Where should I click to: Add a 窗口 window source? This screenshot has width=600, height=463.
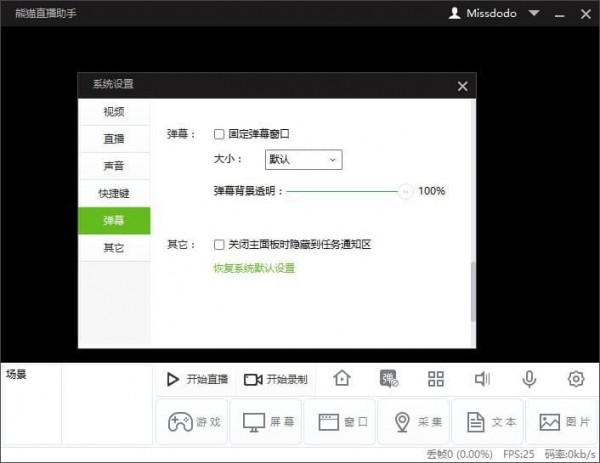[339, 422]
